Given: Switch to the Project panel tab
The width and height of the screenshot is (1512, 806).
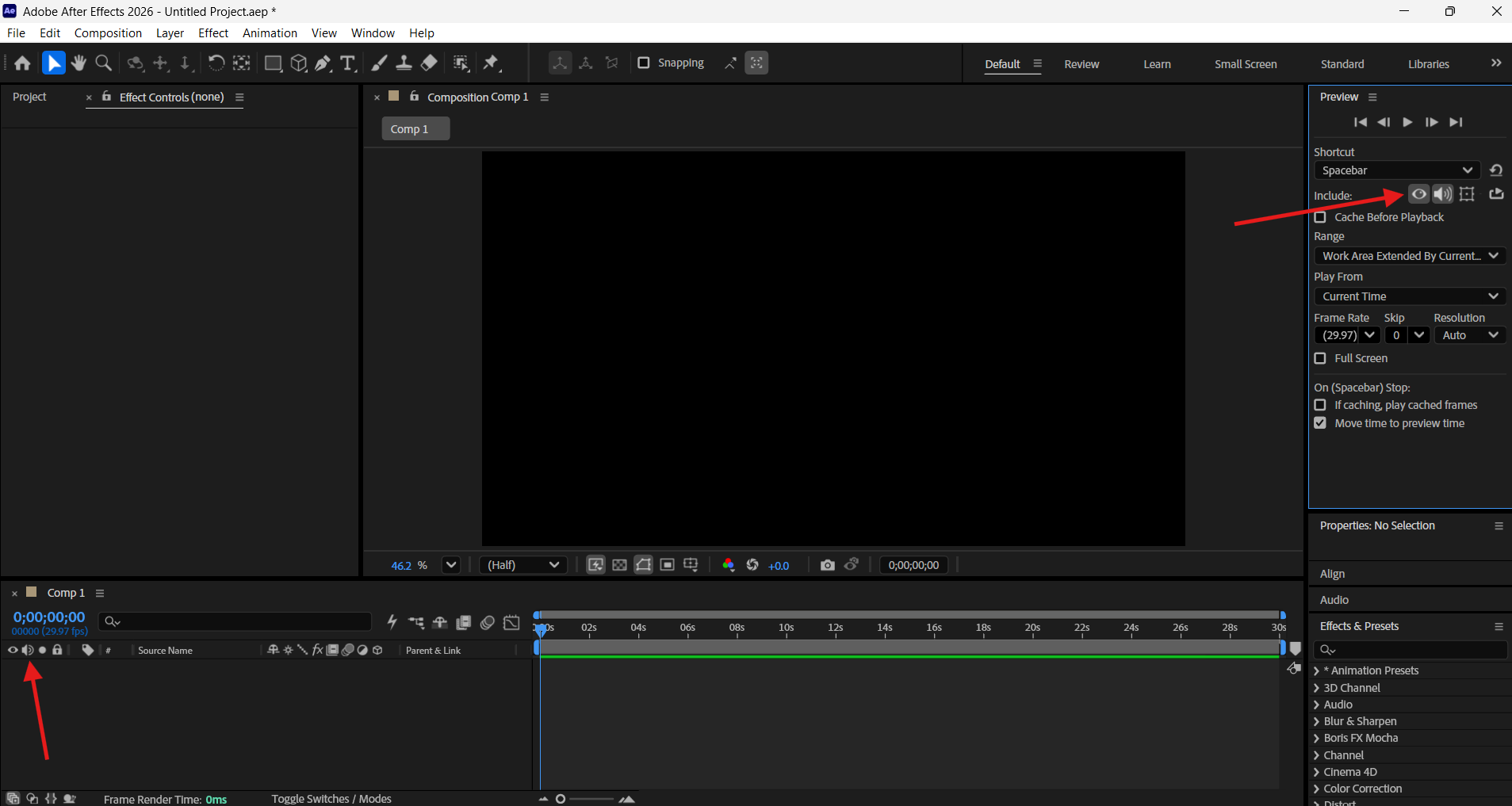Looking at the screenshot, I should 29,97.
